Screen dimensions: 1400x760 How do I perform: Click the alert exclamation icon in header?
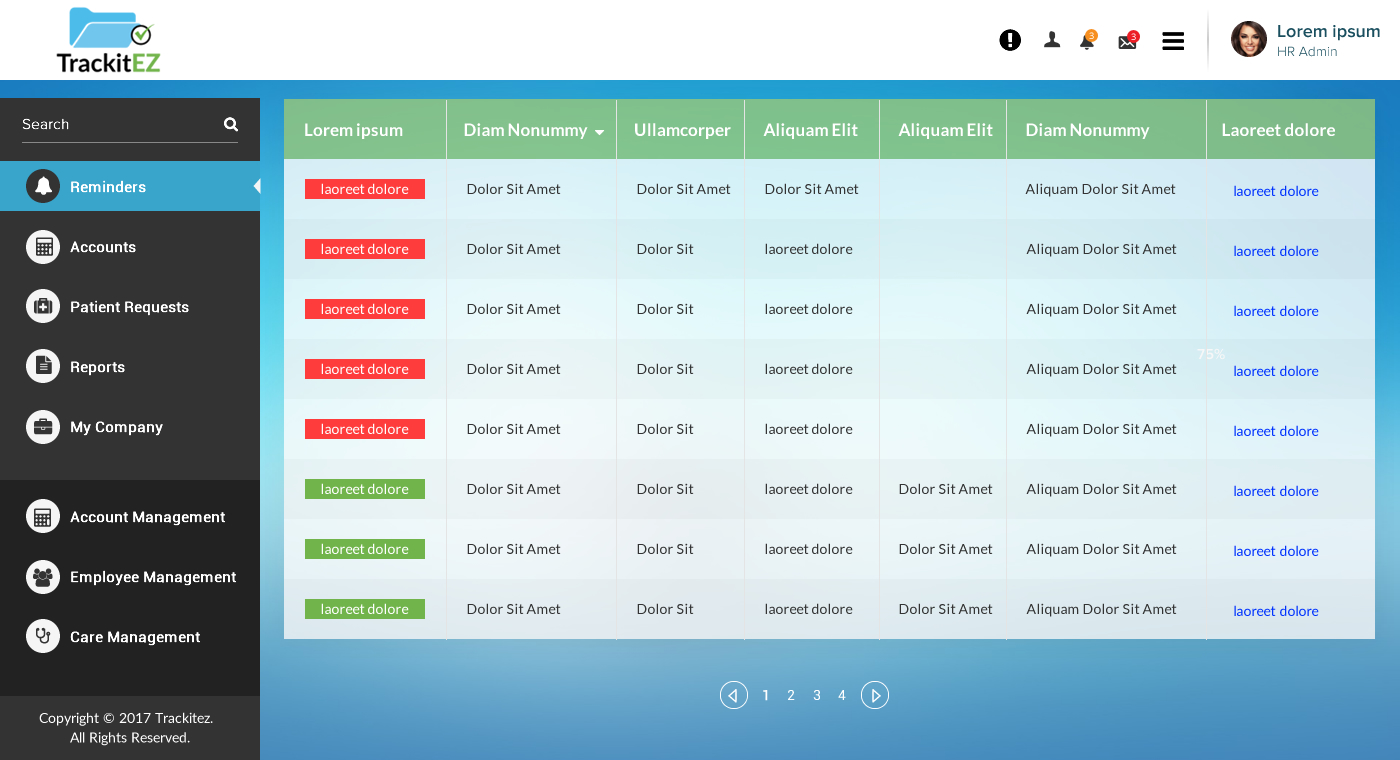coord(1010,40)
